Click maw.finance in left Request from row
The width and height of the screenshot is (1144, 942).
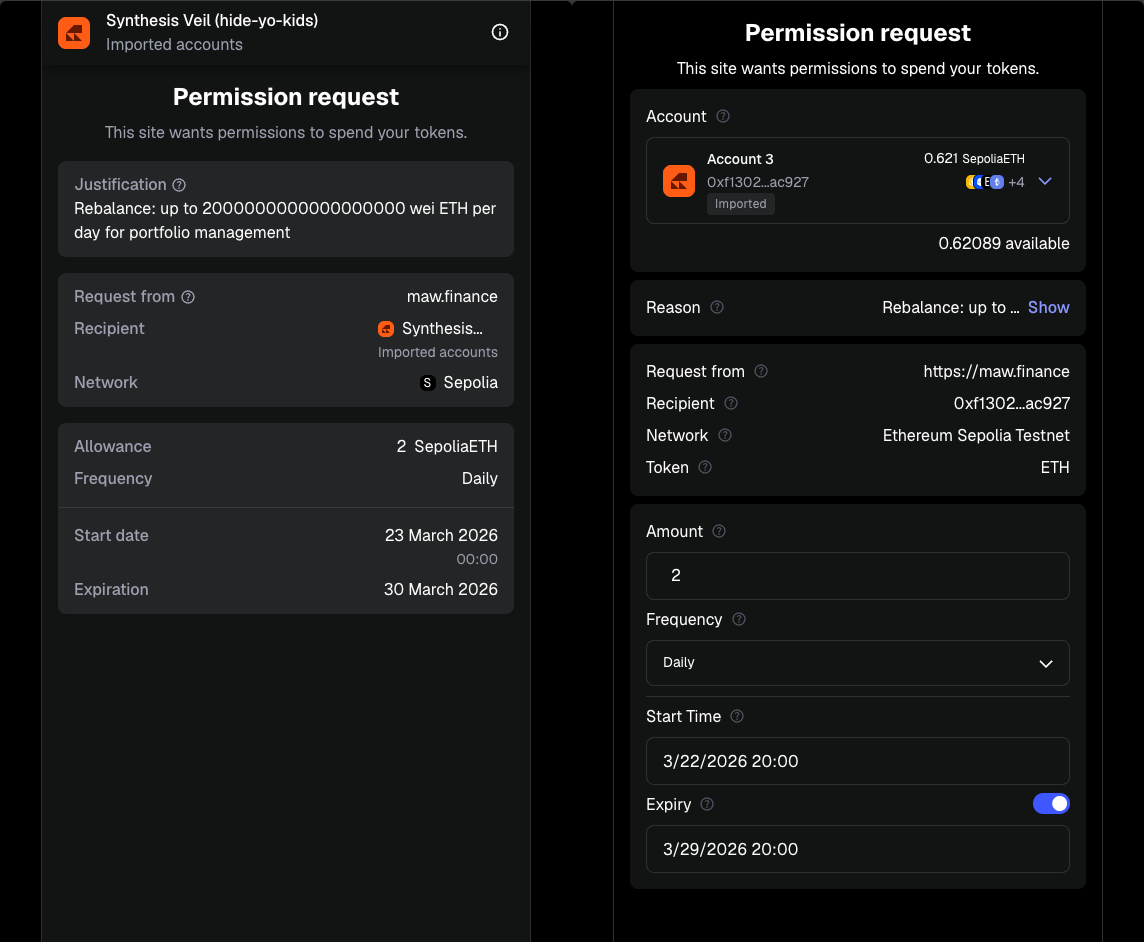(452, 297)
